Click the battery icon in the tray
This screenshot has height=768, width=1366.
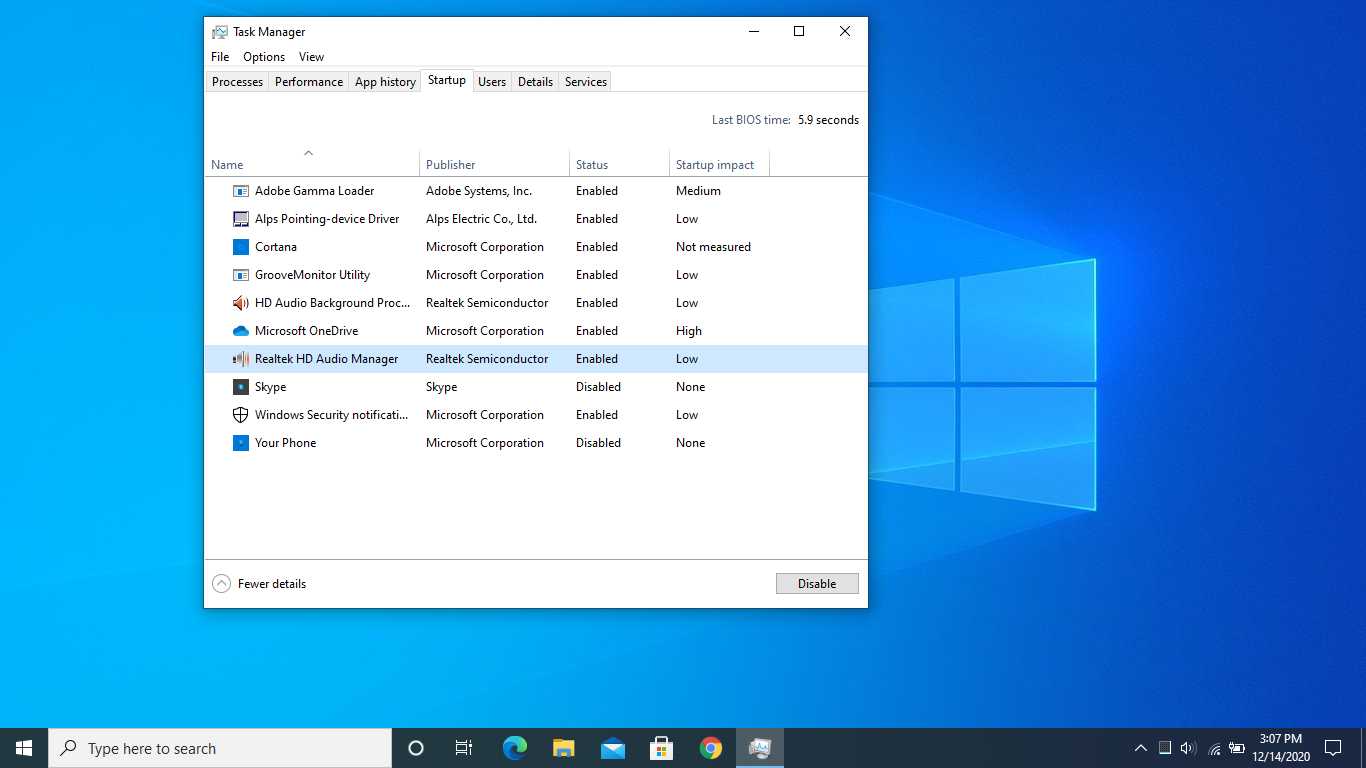click(1237, 748)
